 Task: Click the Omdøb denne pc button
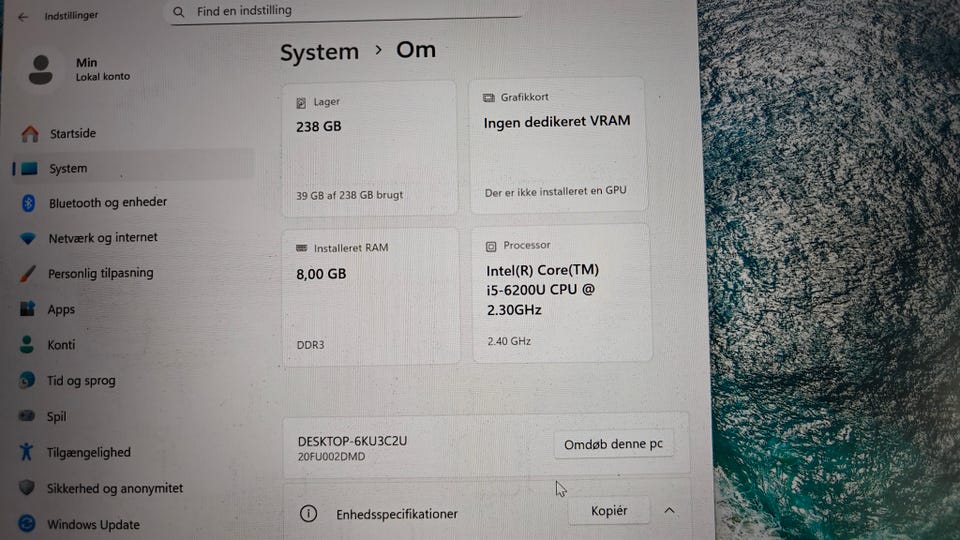click(613, 444)
